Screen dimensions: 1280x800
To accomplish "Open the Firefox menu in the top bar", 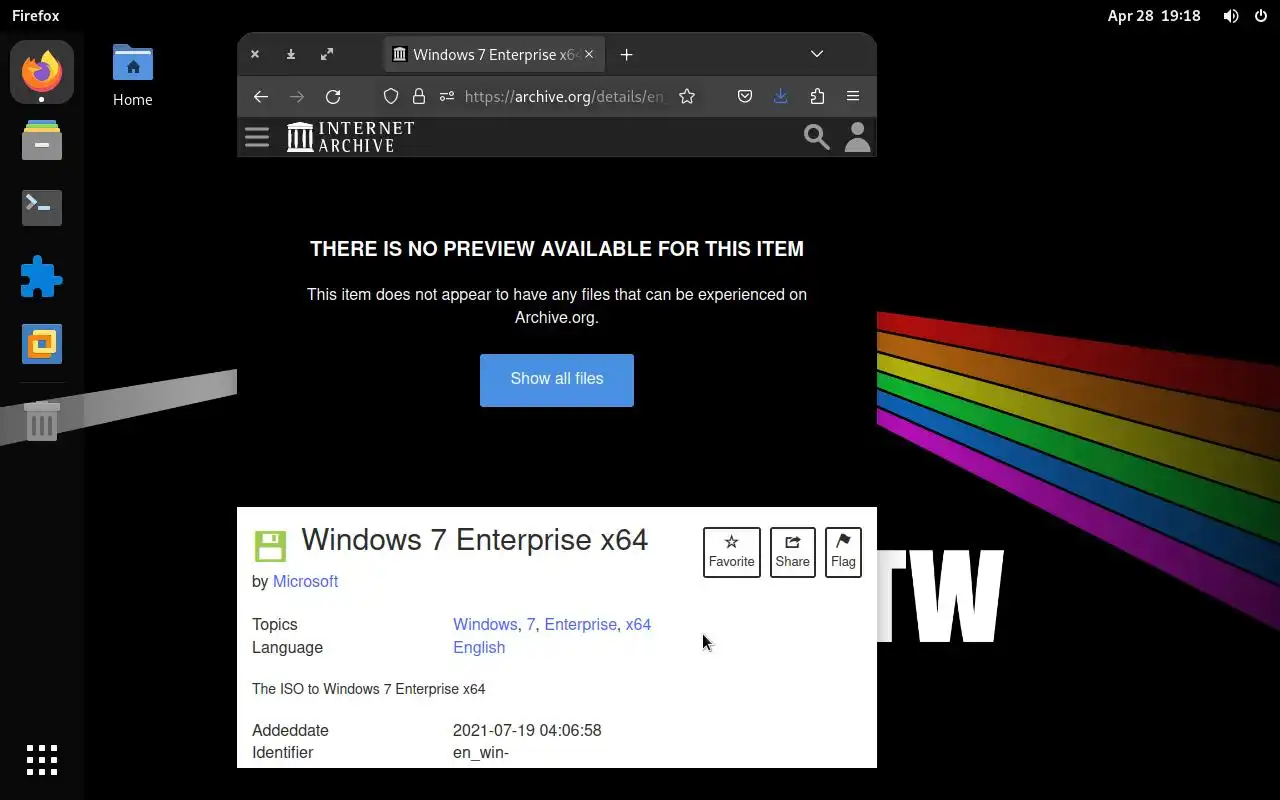I will (36, 16).
